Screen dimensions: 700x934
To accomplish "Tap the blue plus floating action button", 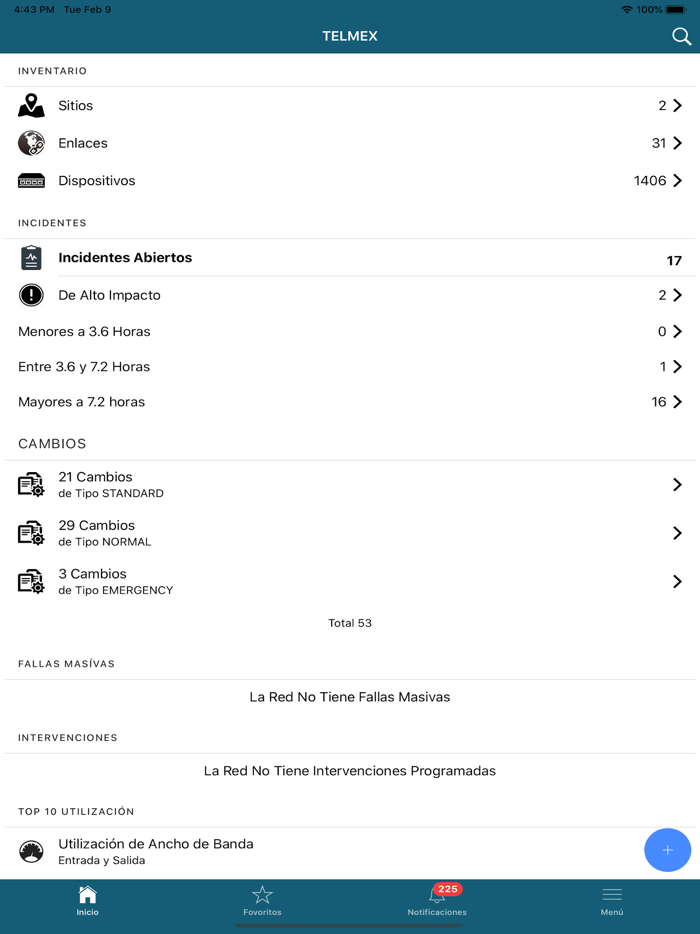I will tap(667, 850).
